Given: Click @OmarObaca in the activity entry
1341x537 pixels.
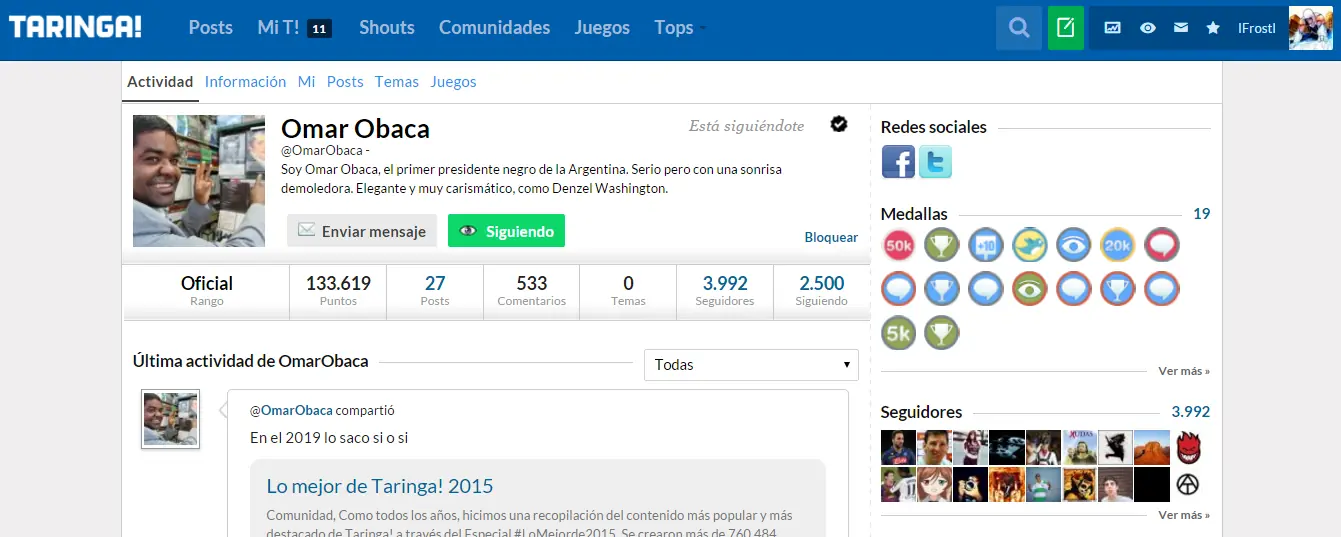Looking at the screenshot, I should (x=291, y=410).
